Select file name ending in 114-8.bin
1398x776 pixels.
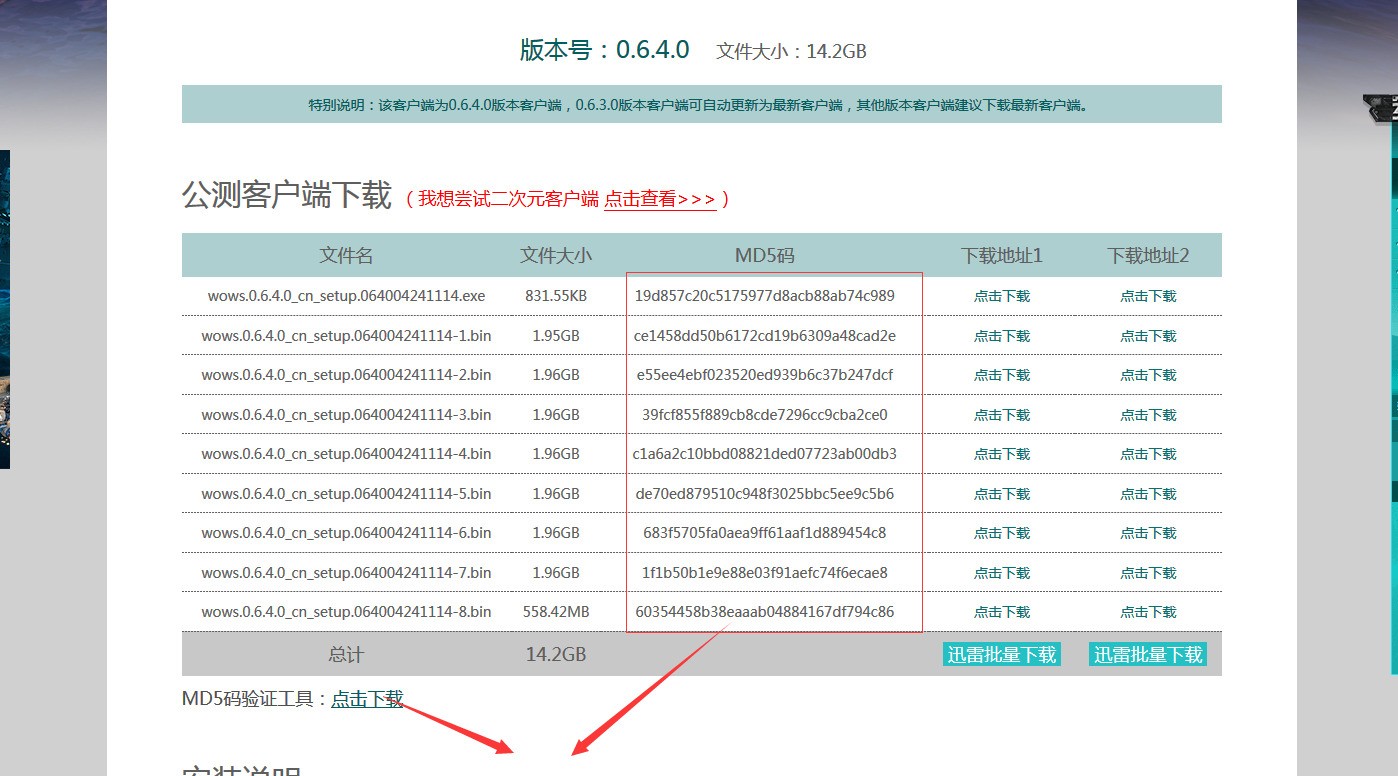point(346,612)
